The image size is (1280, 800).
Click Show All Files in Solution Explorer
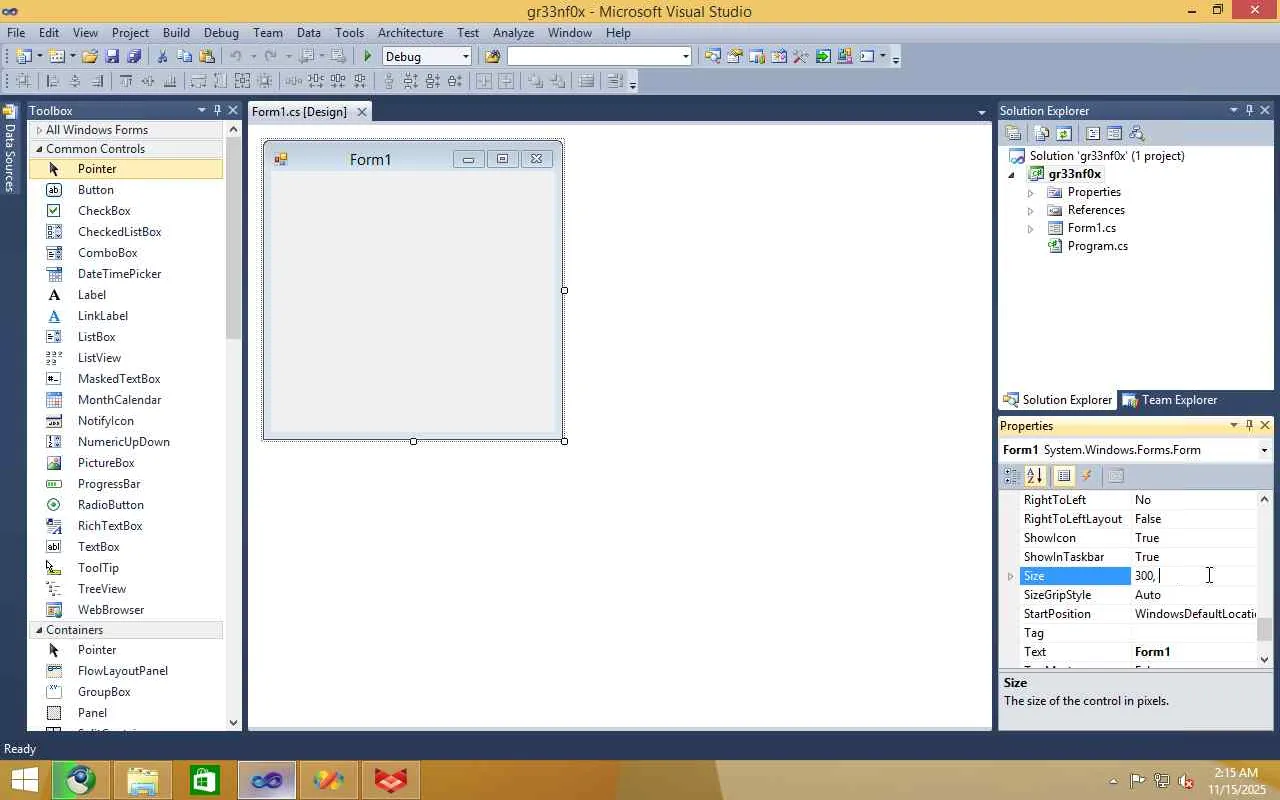[1042, 133]
